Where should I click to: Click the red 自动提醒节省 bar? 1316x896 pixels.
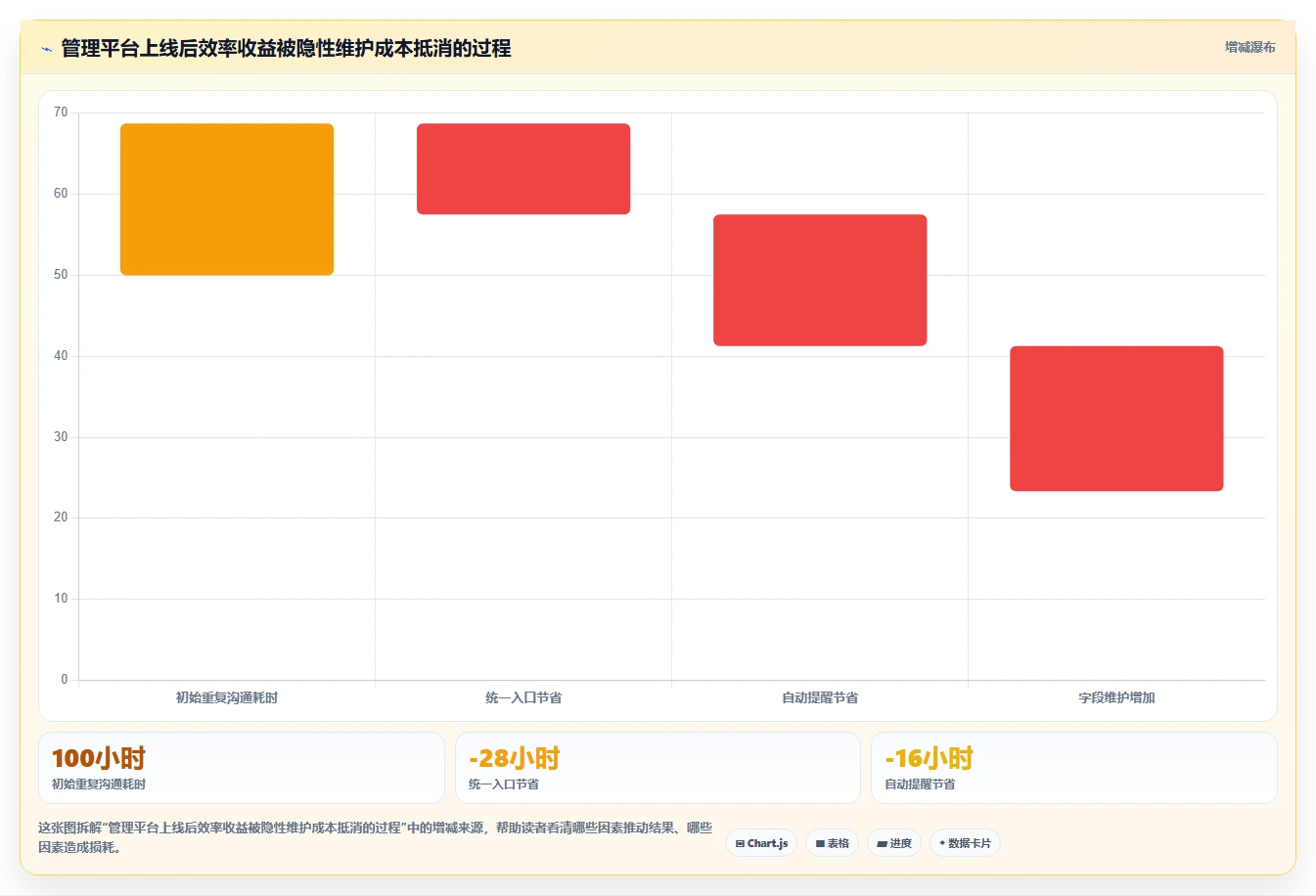point(820,280)
